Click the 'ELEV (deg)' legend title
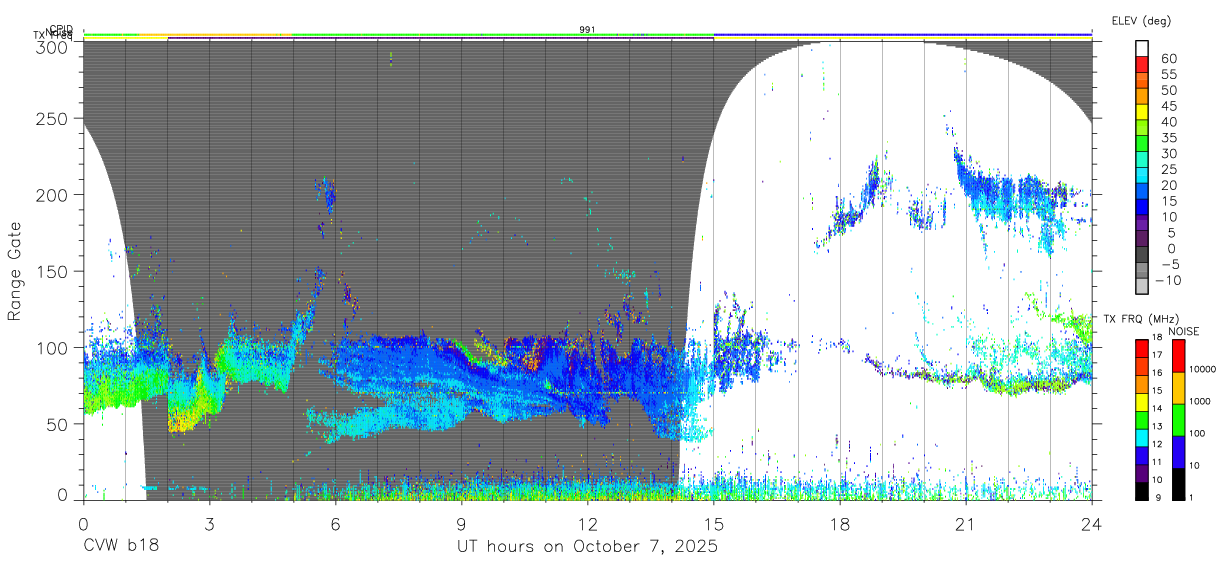The height and width of the screenshot is (567, 1228). click(1140, 20)
